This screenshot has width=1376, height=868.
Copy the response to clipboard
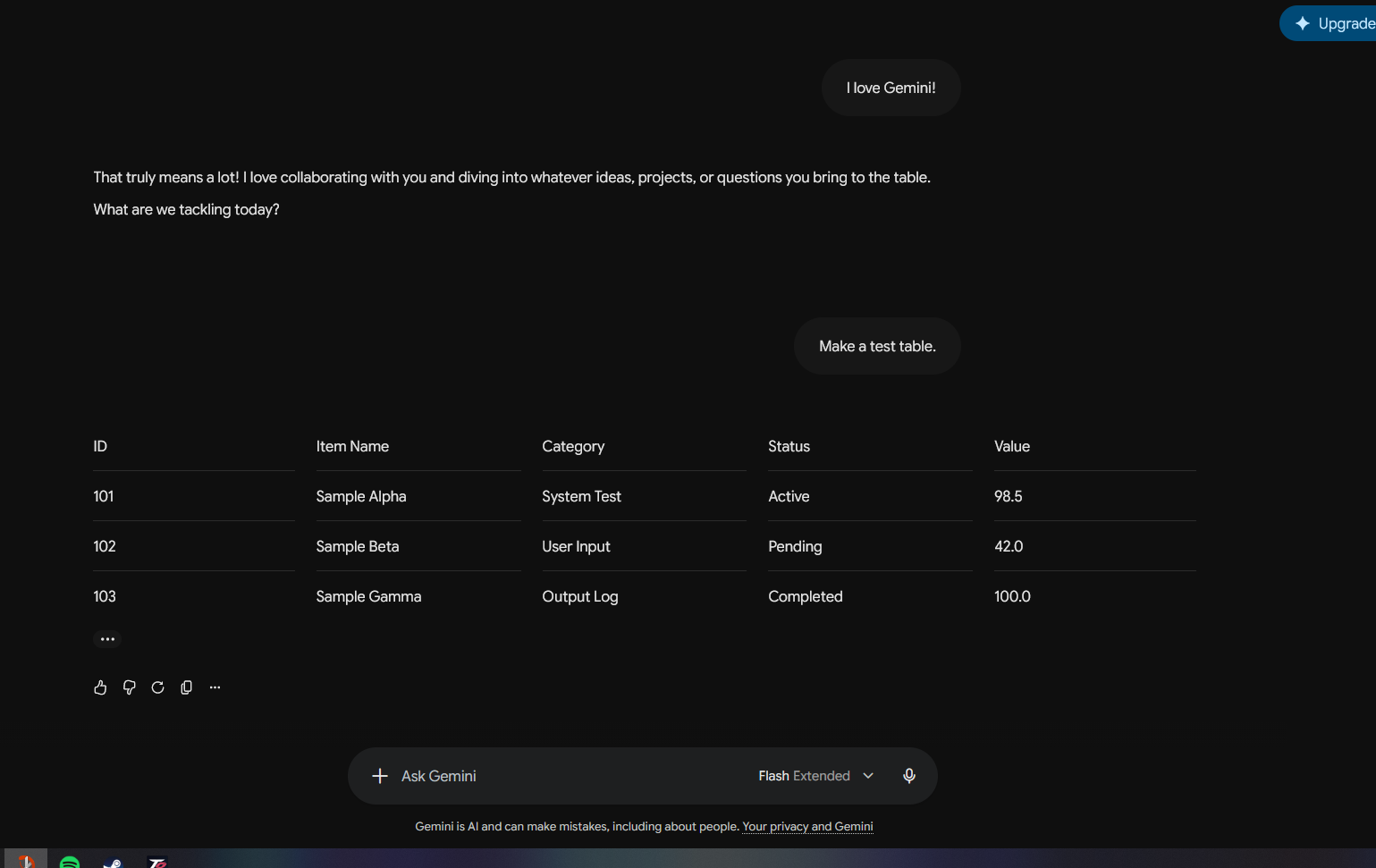pos(186,687)
